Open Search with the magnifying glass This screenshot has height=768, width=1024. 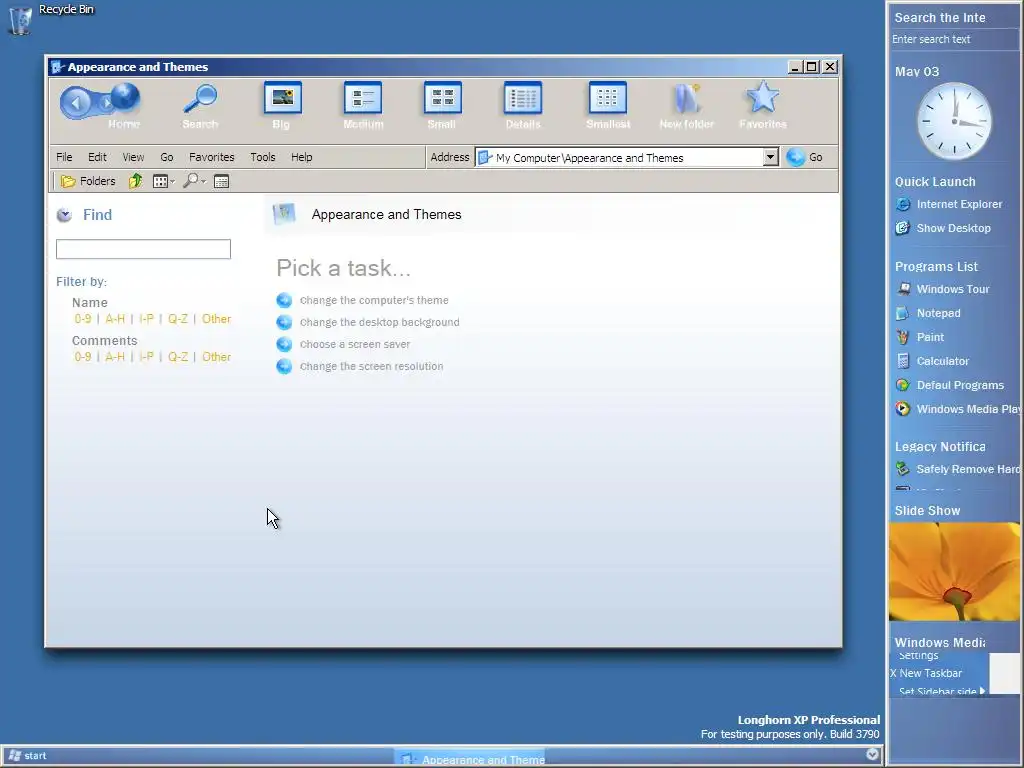(x=200, y=105)
